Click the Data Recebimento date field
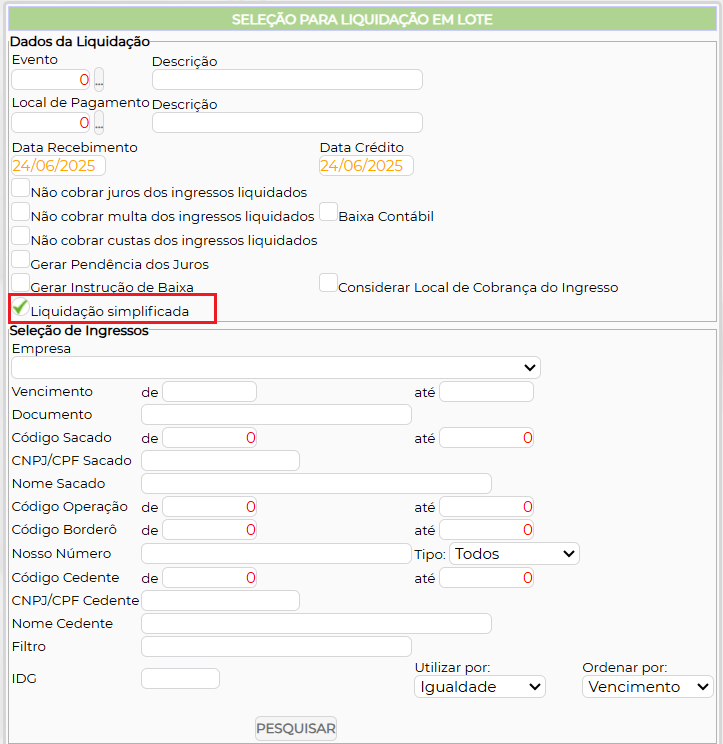This screenshot has width=723, height=744. pos(58,166)
